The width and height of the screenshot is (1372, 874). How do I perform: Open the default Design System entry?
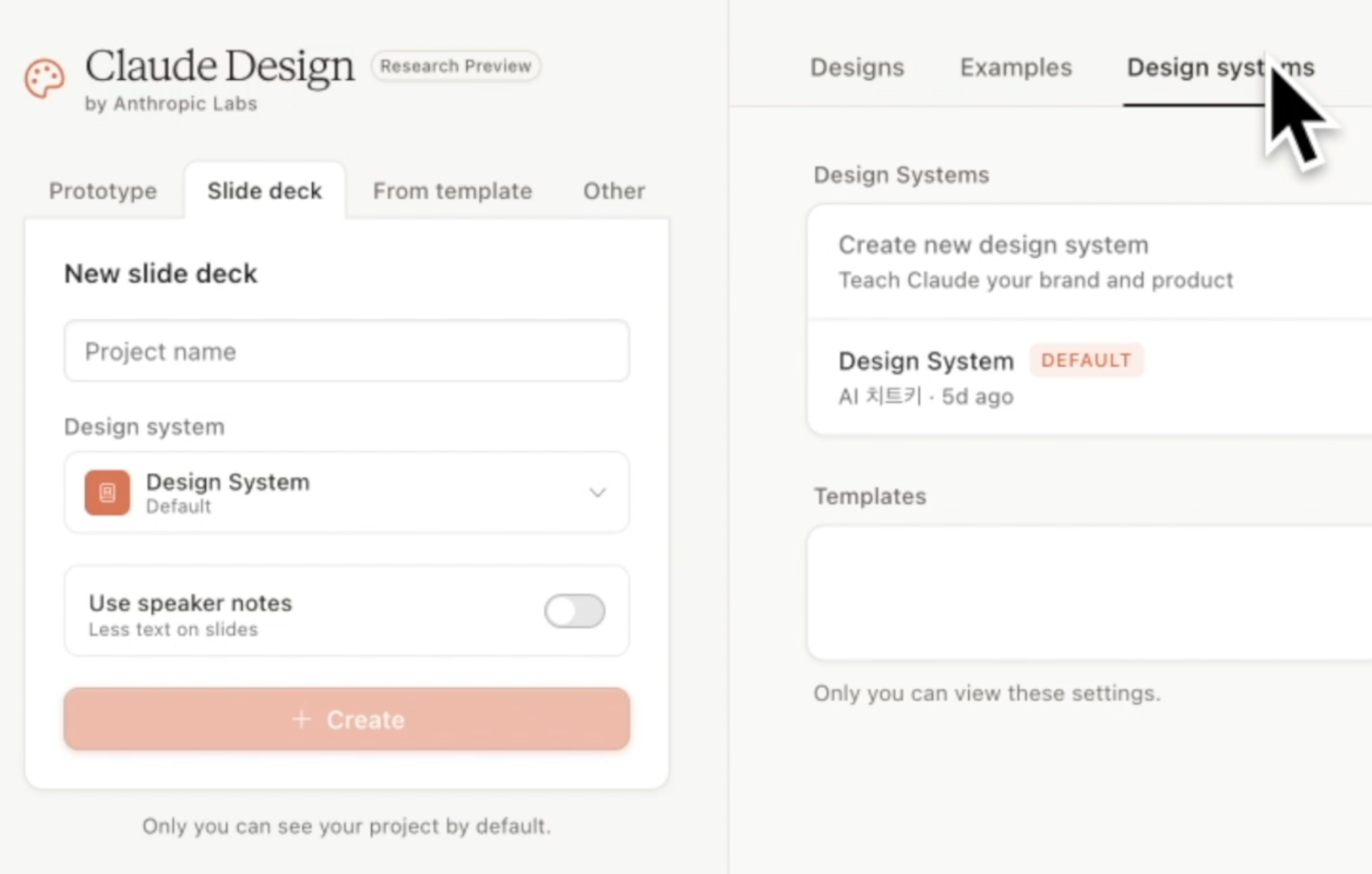[1089, 378]
